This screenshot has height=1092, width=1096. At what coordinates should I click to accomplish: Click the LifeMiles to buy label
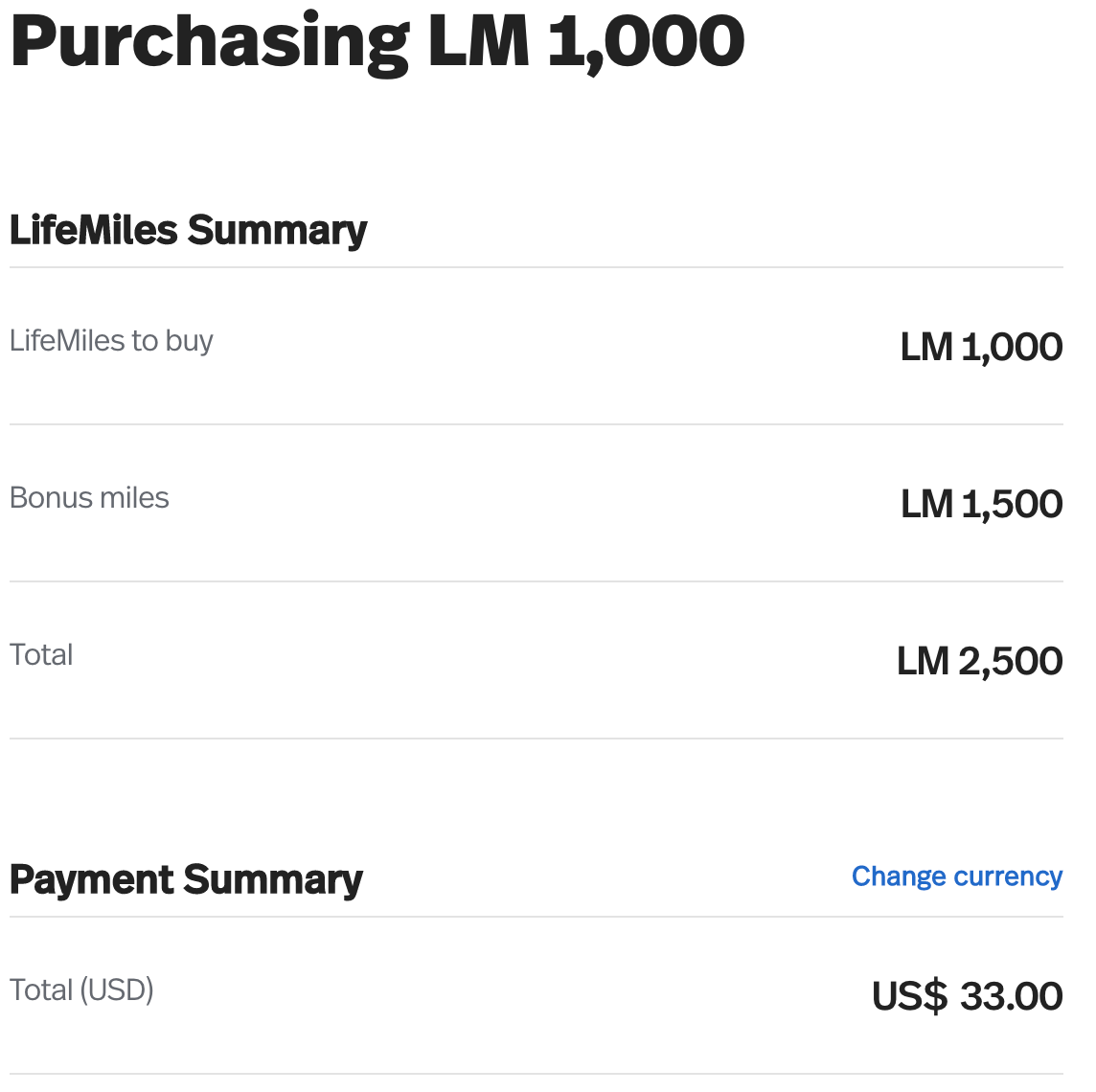tap(111, 340)
